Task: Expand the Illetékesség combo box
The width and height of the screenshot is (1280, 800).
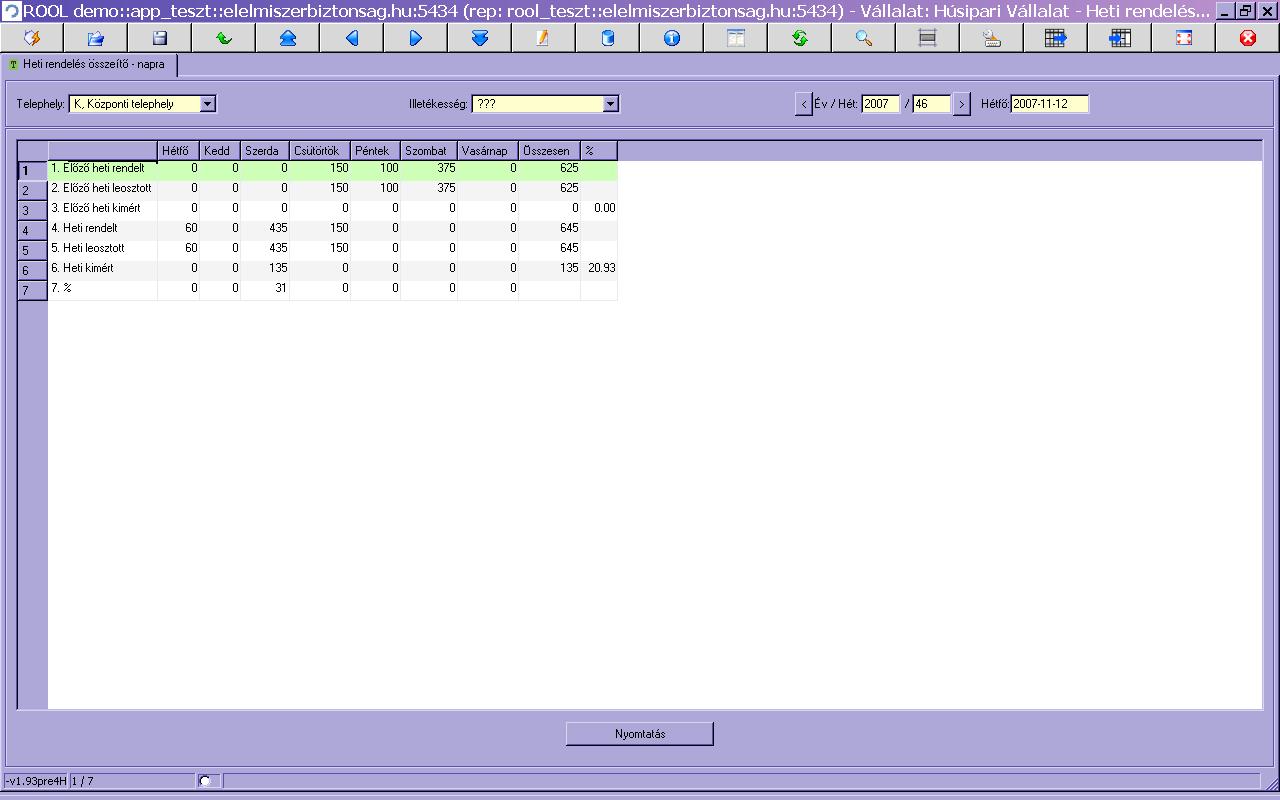Action: click(x=611, y=104)
